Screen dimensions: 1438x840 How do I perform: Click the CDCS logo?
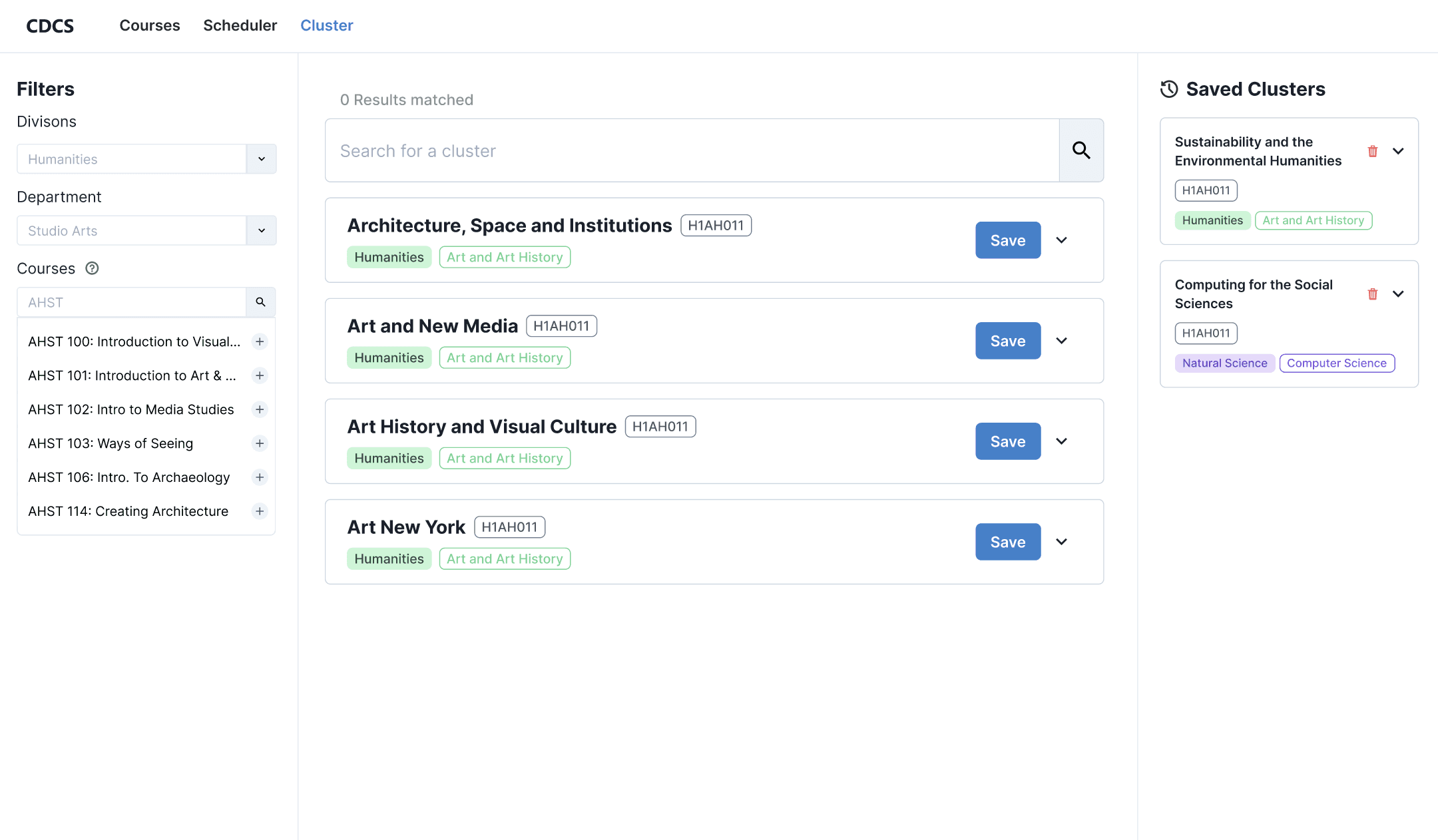50,26
